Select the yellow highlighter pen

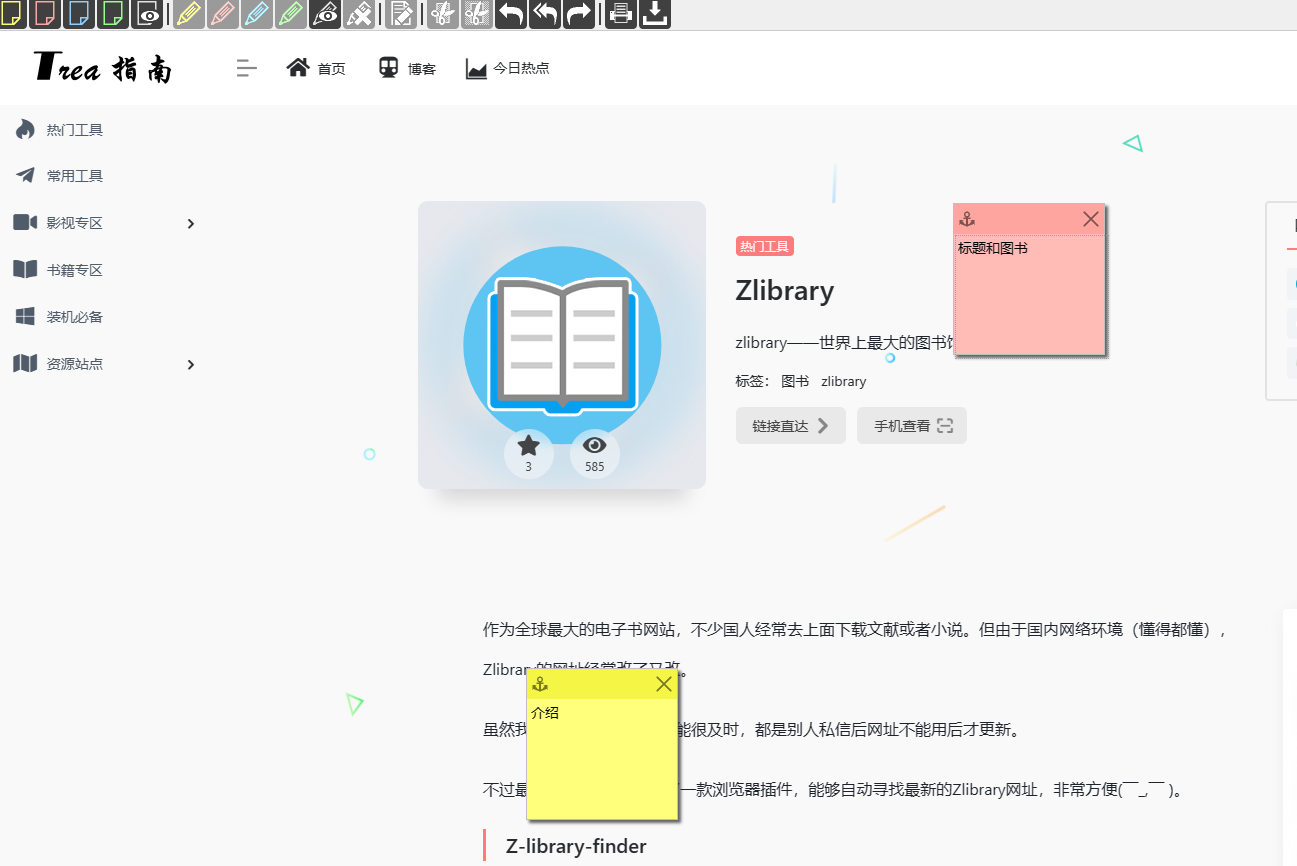[x=188, y=13]
